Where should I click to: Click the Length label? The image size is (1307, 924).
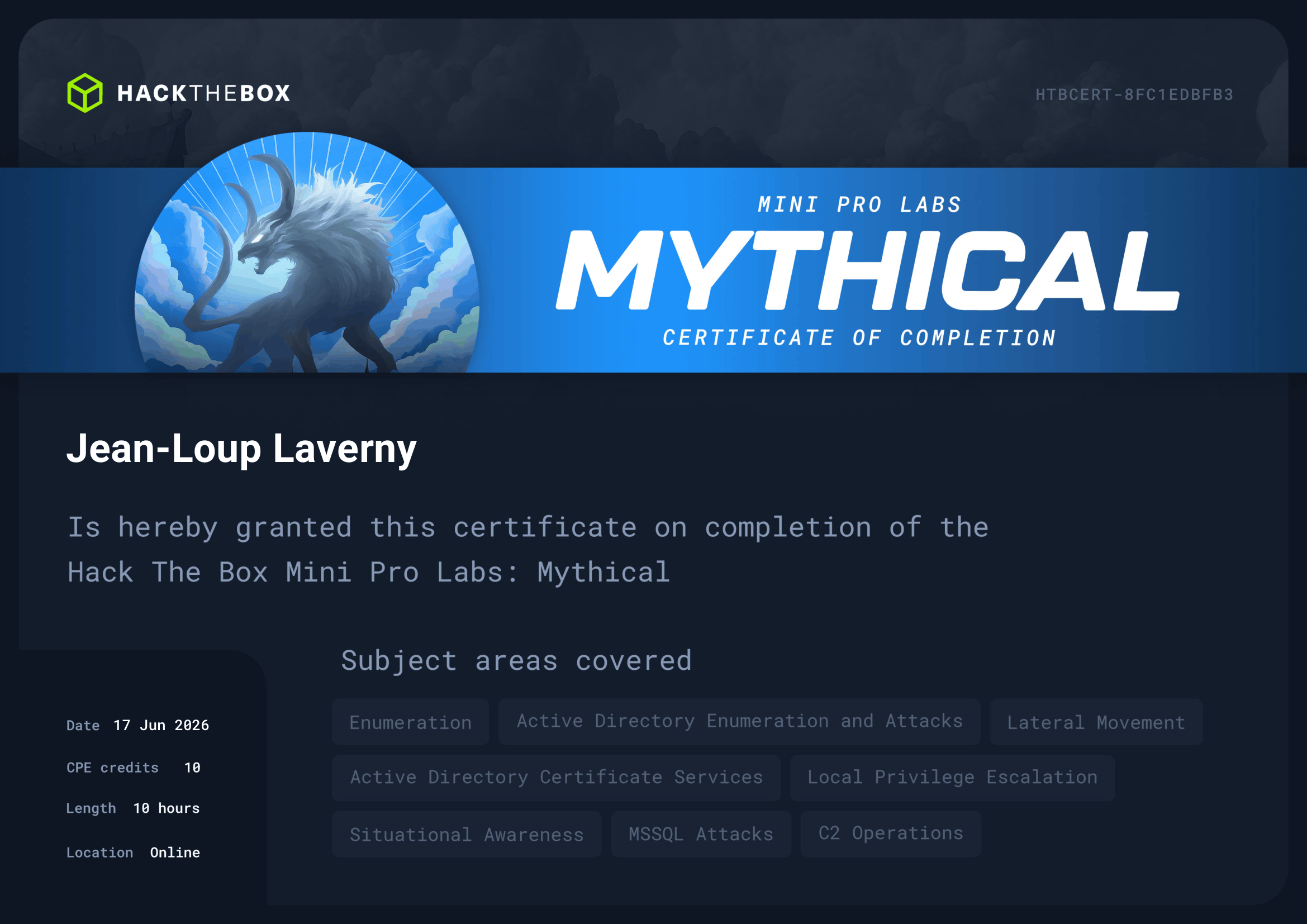91,808
